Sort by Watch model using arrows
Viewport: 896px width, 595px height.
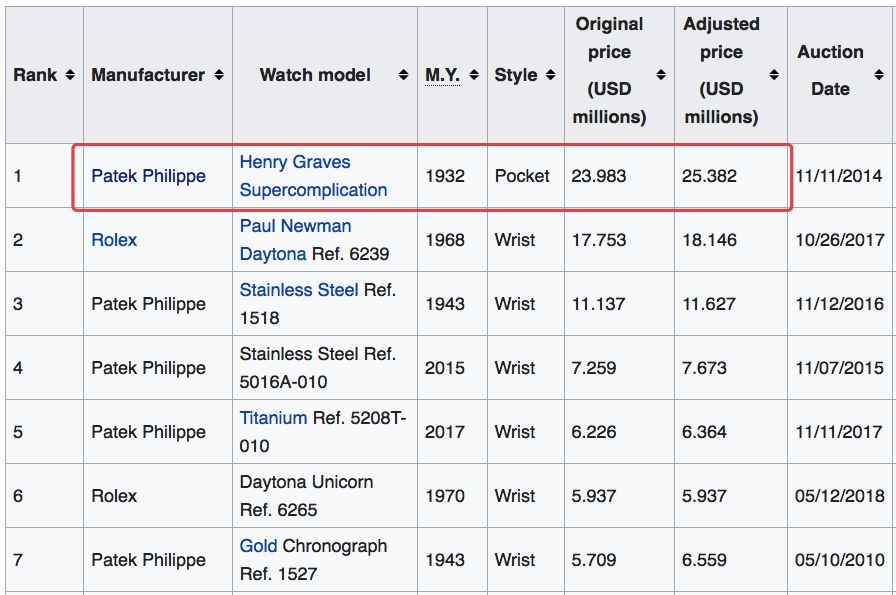point(403,75)
